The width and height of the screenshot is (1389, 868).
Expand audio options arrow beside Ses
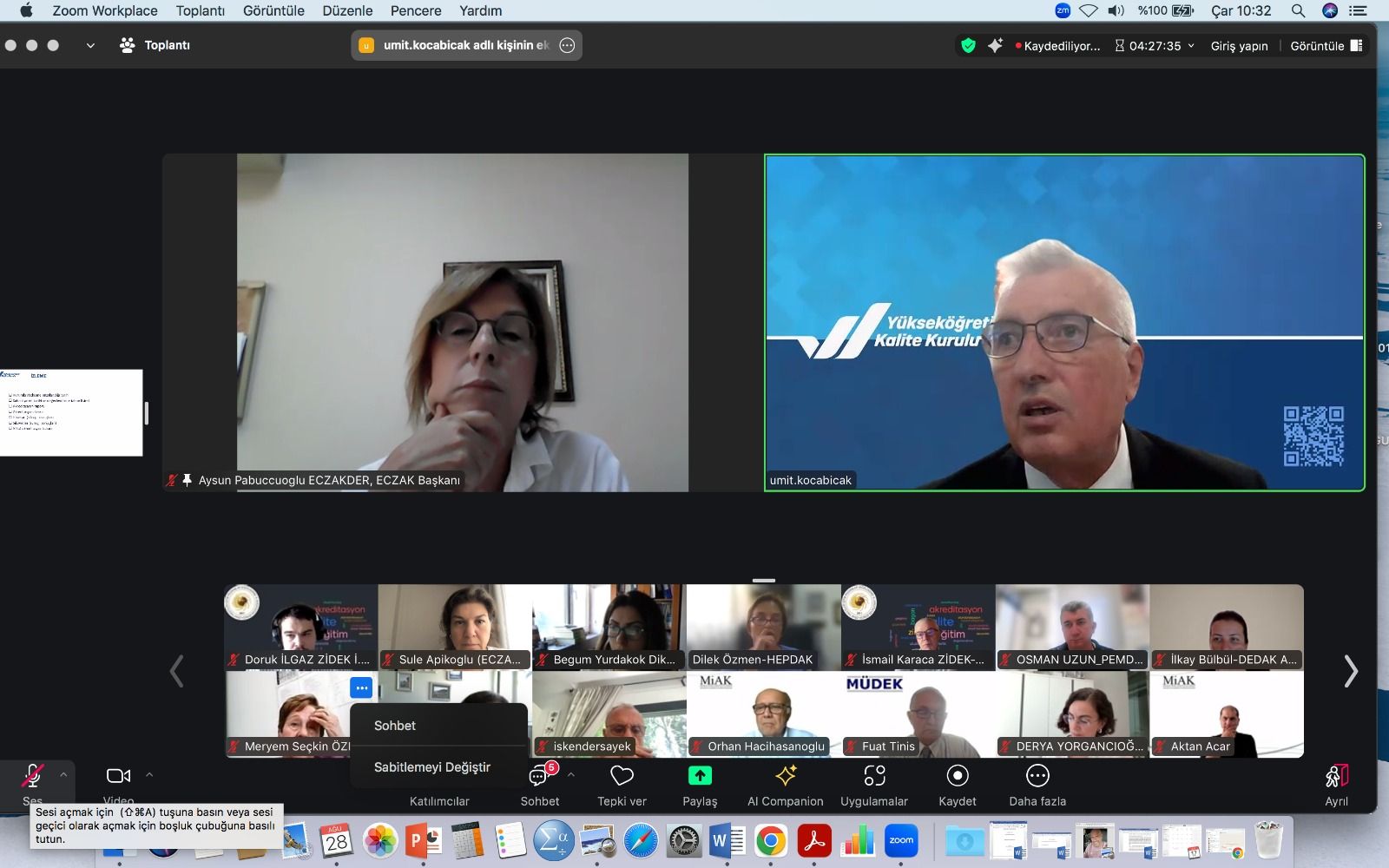[63, 774]
